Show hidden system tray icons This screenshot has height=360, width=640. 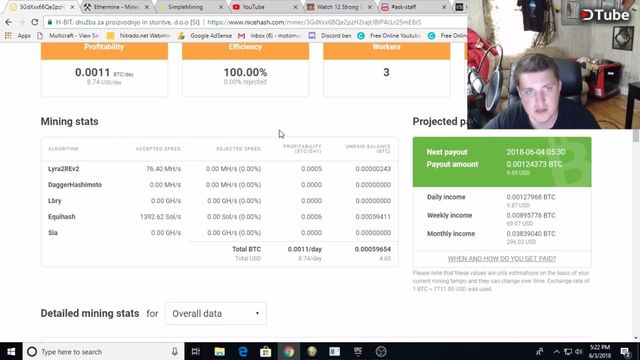pyautogui.click(x=556, y=351)
